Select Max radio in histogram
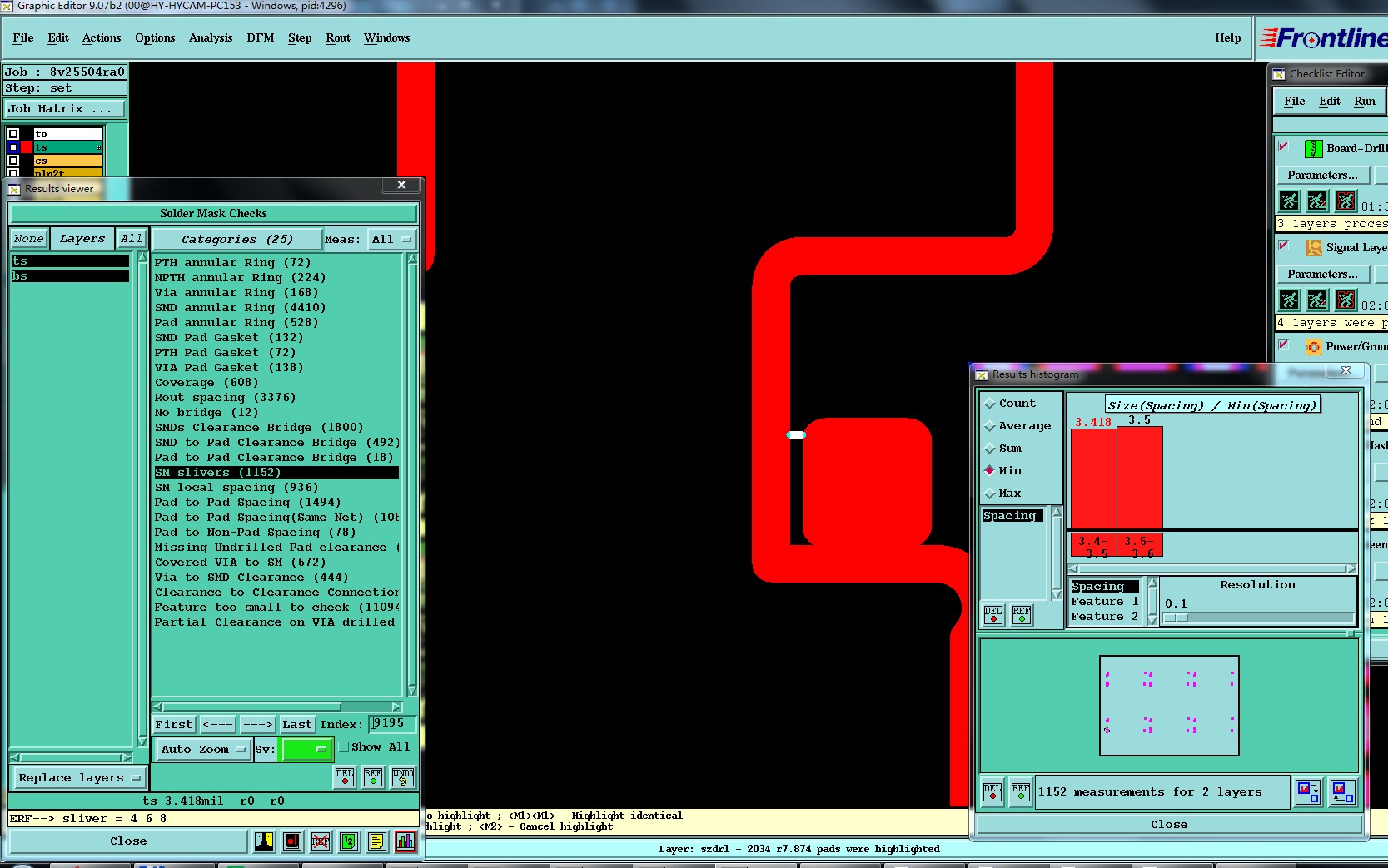The width and height of the screenshot is (1388, 868). [990, 494]
